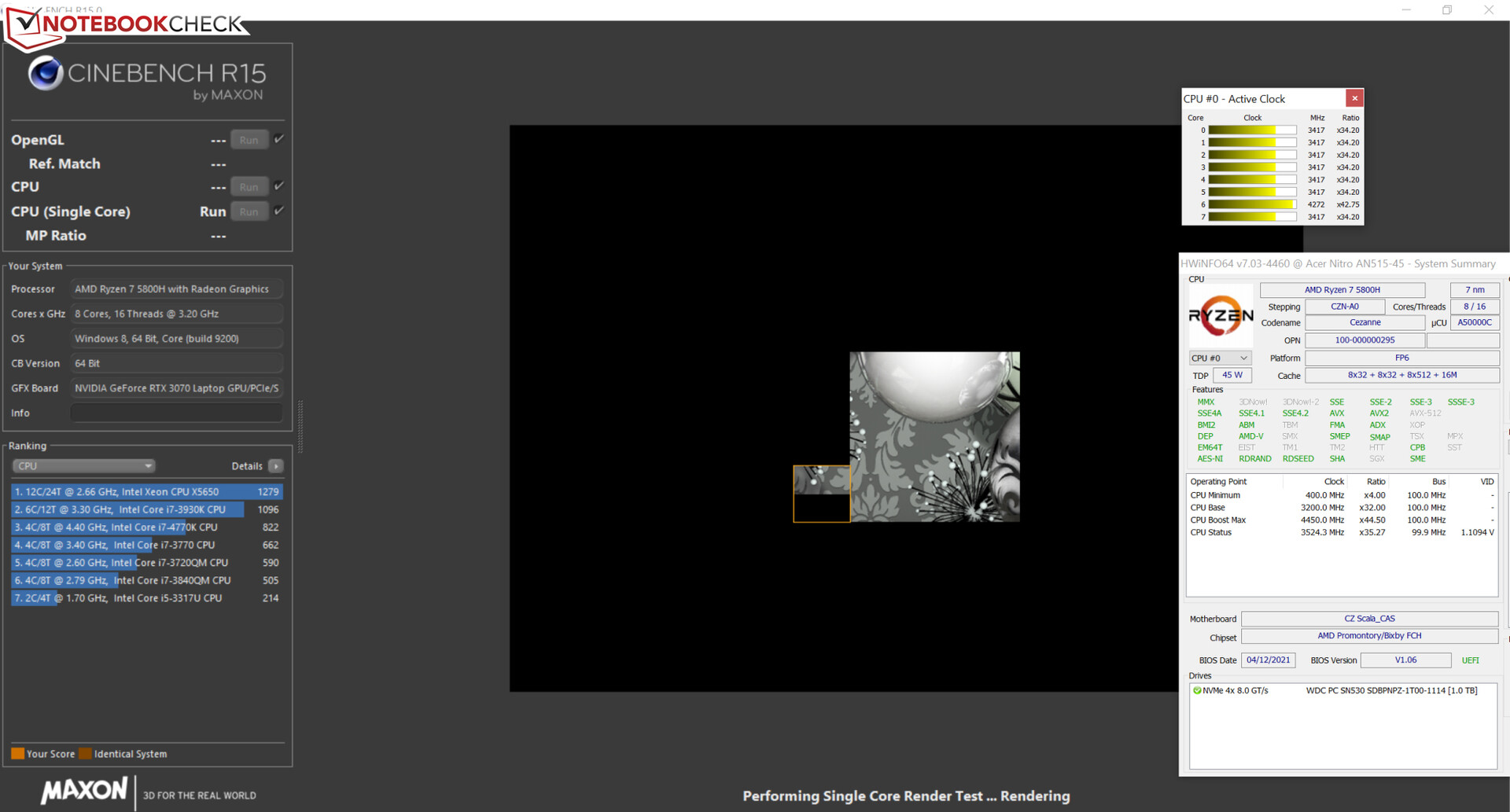The image size is (1510, 812).
Task: Click the Identical System legend swatch
Action: pos(85,754)
